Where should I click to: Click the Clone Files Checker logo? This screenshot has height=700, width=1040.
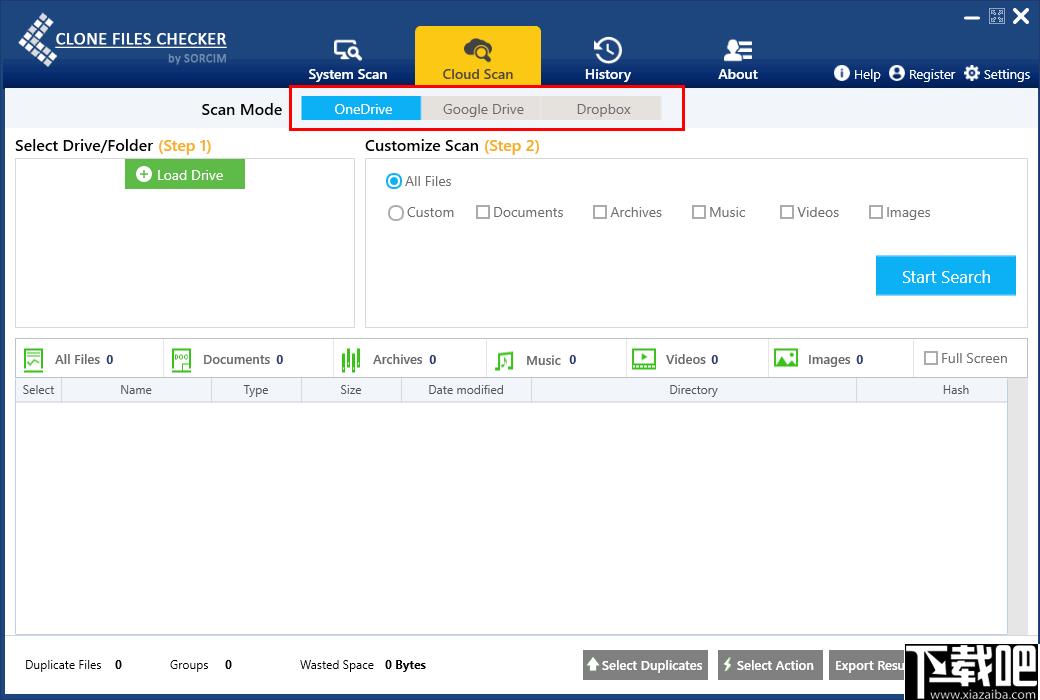coord(123,41)
